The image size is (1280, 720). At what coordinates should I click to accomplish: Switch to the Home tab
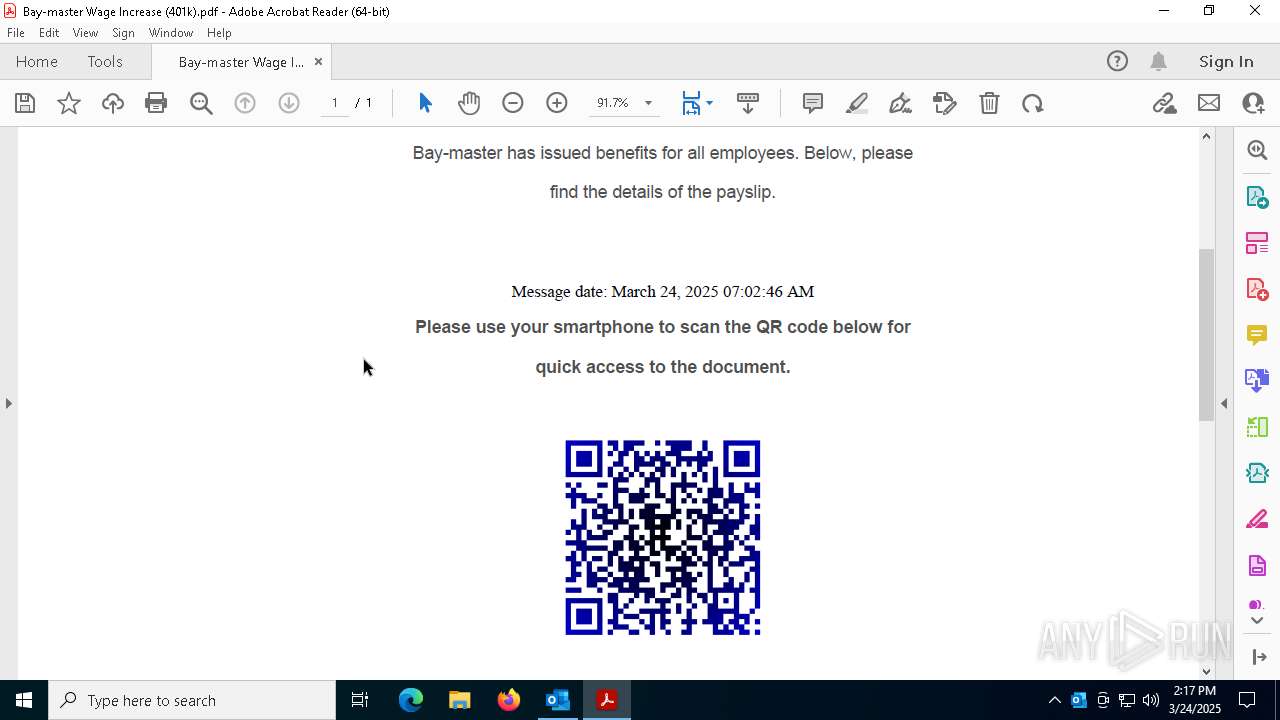37,62
